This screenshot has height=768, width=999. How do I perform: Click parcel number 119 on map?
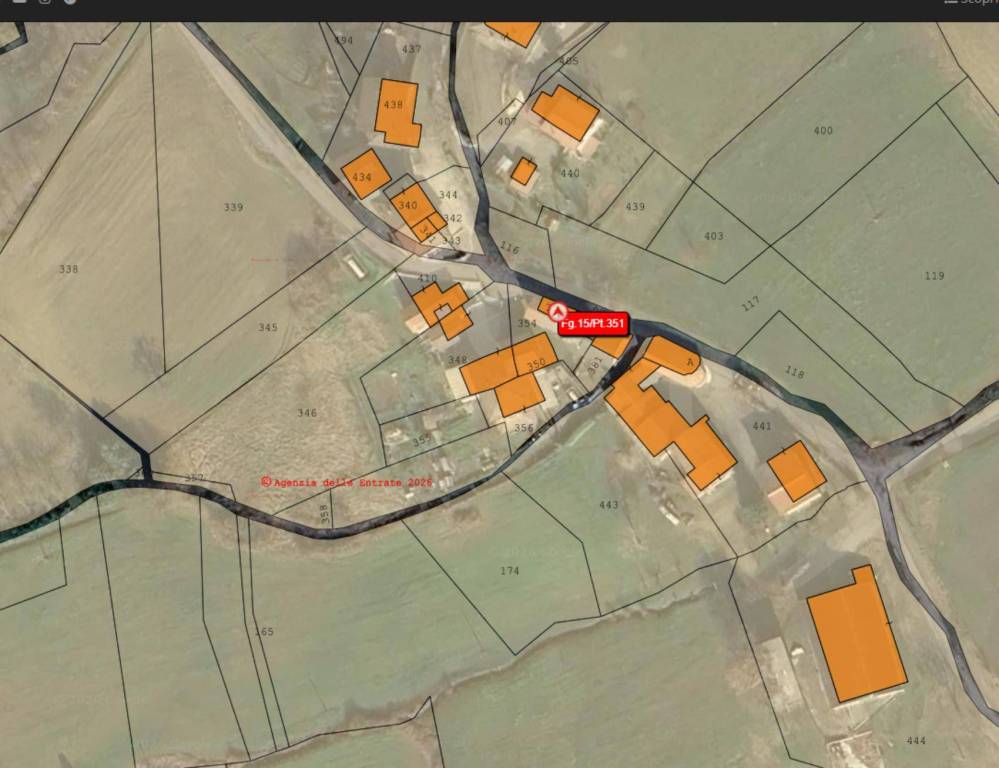934,276
